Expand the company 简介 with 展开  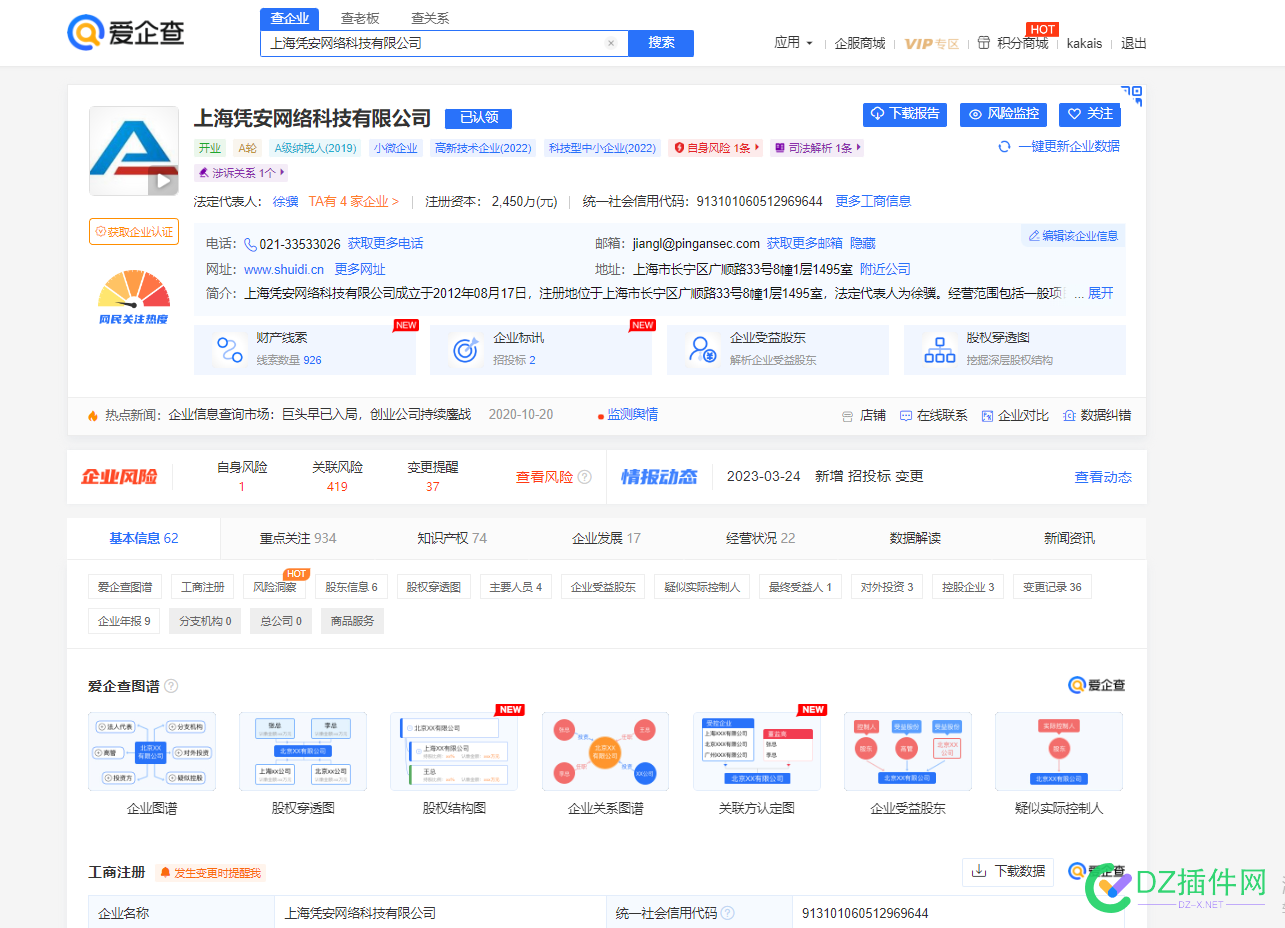click(x=1101, y=293)
